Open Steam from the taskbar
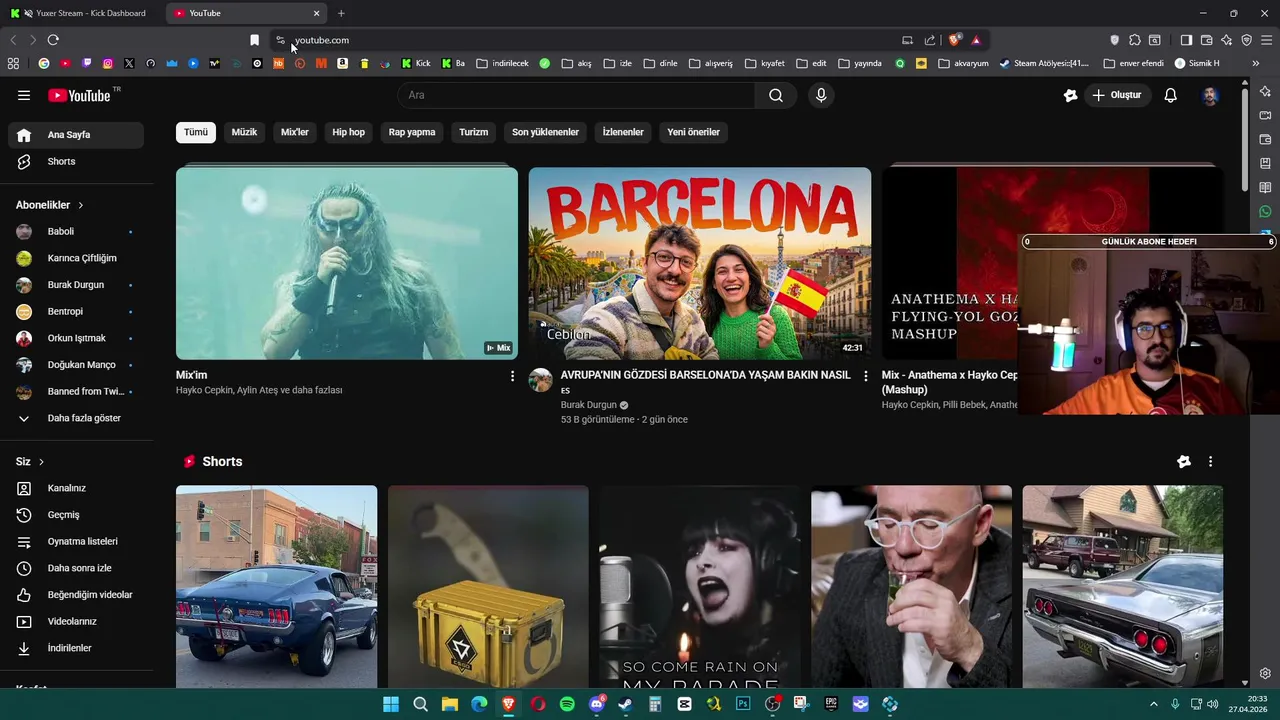The image size is (1280, 720). tap(626, 704)
